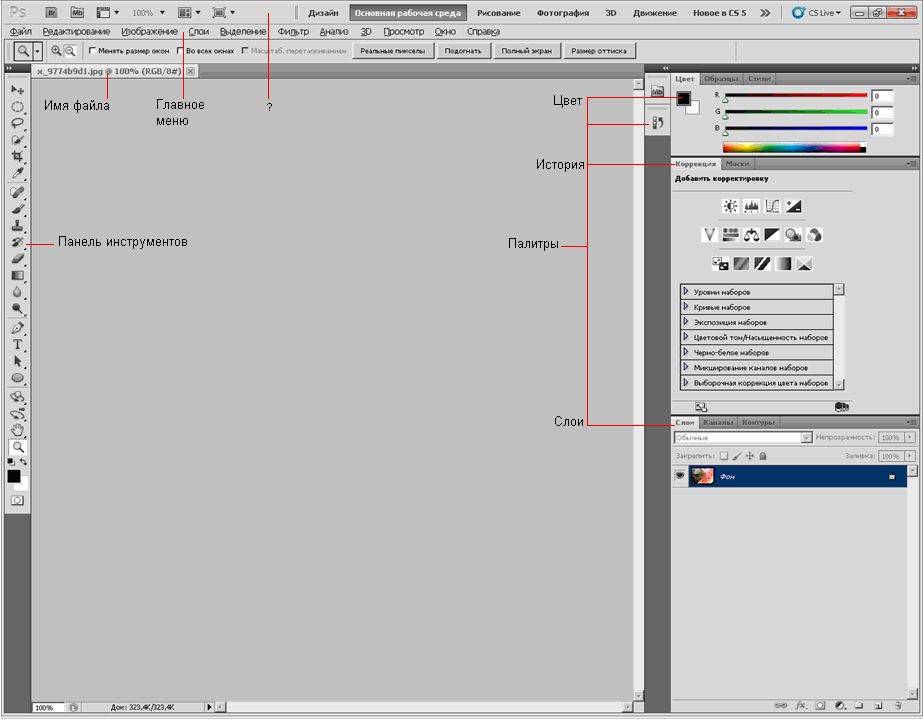Expand the "Кривые наборов" preset group
923x720 pixels.
pos(685,307)
